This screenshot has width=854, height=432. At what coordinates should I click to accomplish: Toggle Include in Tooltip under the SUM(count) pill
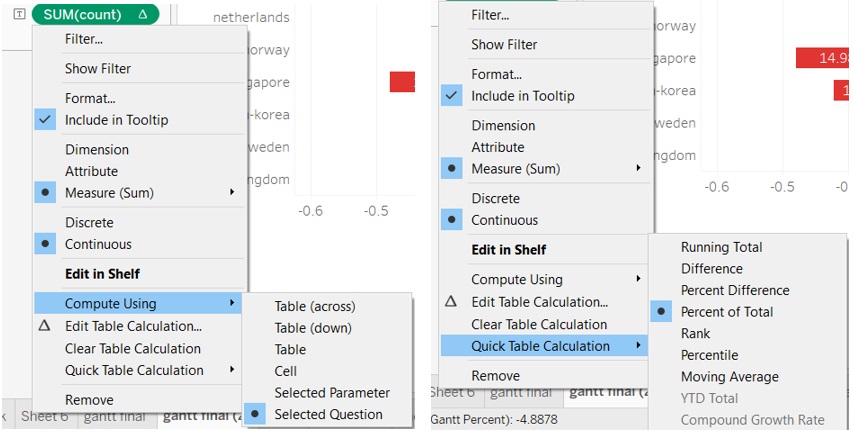(116, 120)
